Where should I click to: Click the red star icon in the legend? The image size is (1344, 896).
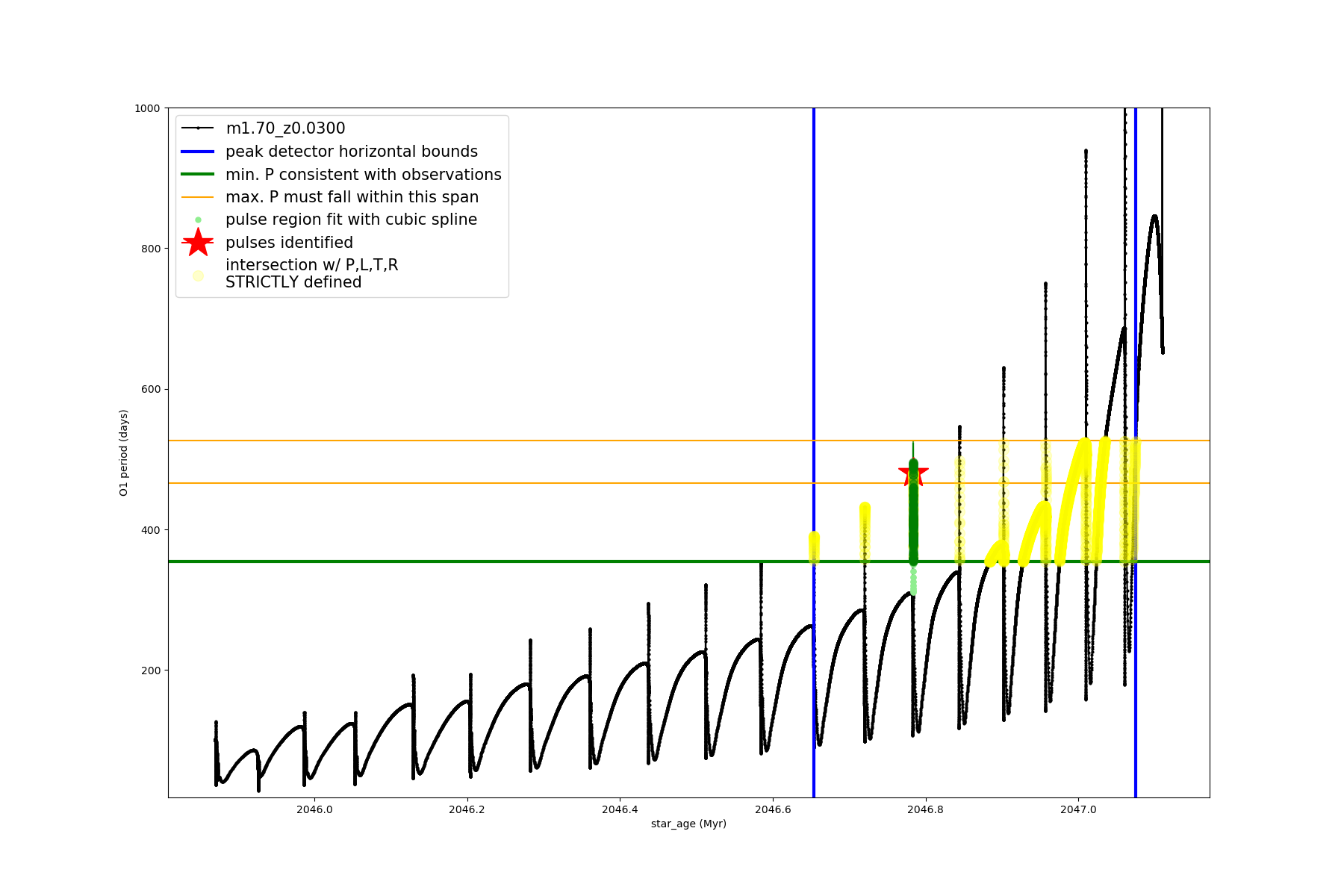tap(198, 242)
